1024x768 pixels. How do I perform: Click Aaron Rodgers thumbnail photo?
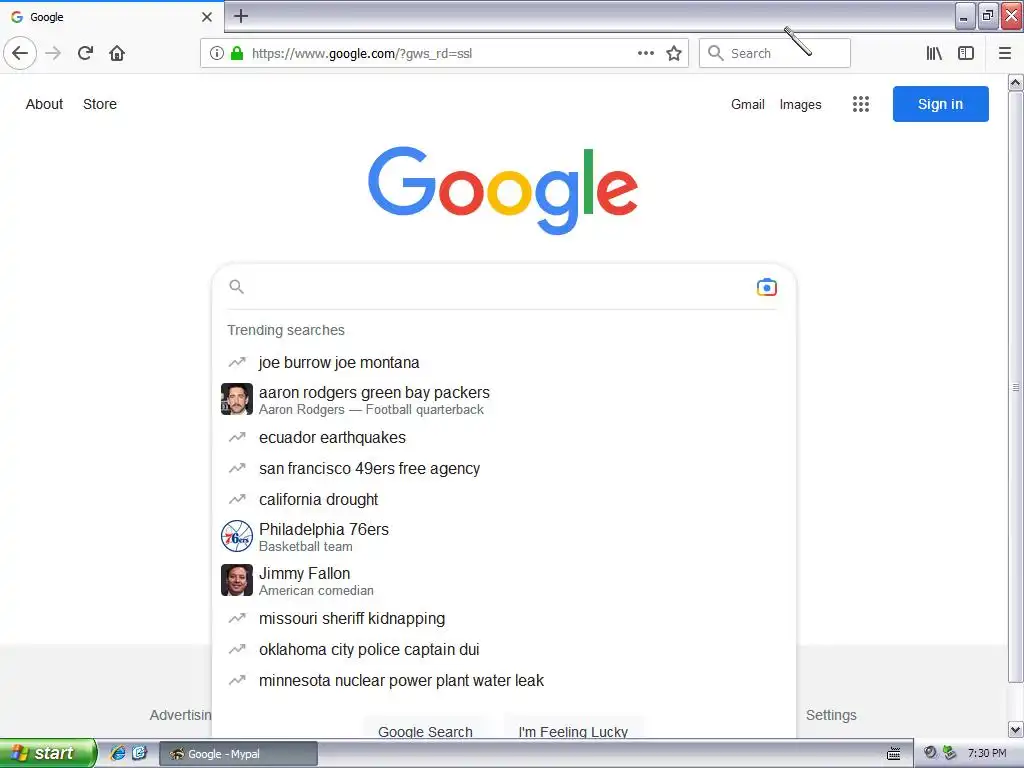click(x=237, y=399)
